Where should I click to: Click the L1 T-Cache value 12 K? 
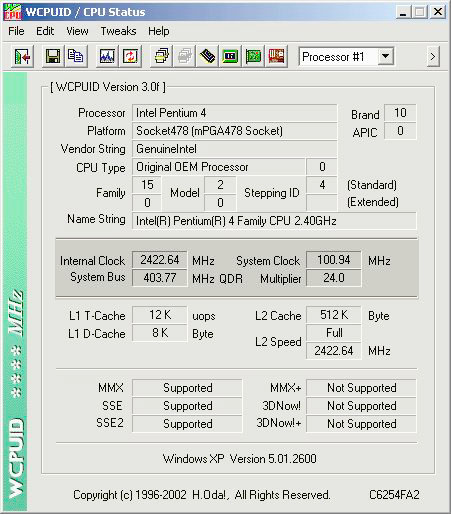[159, 315]
